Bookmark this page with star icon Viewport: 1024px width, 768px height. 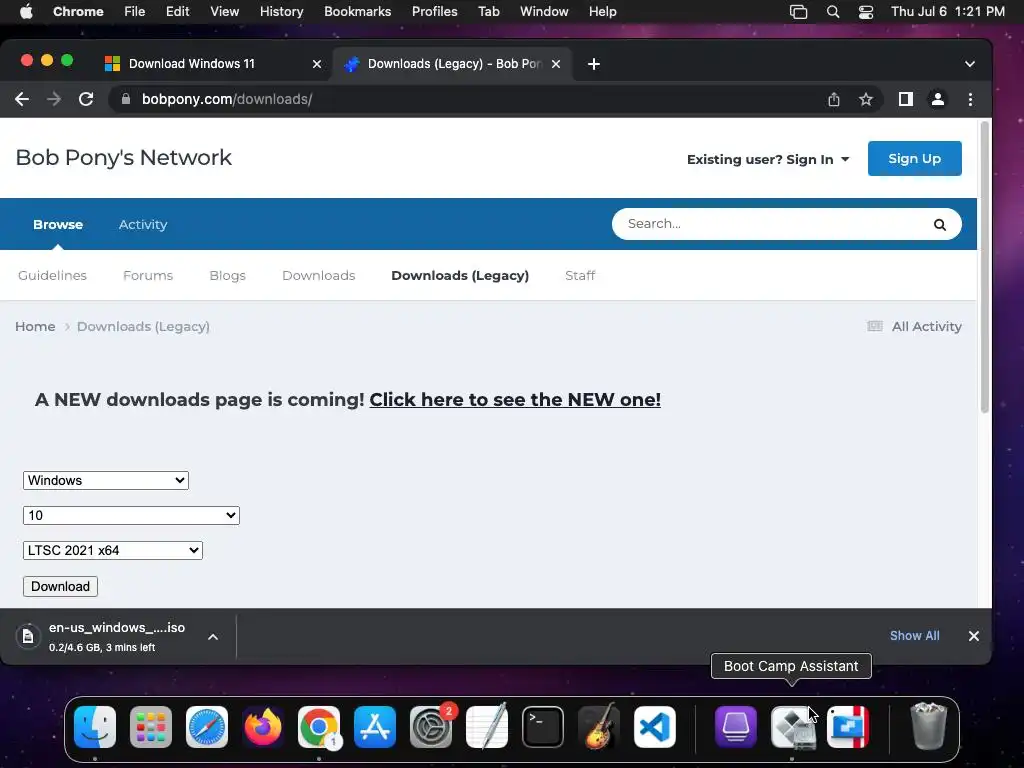point(865,99)
